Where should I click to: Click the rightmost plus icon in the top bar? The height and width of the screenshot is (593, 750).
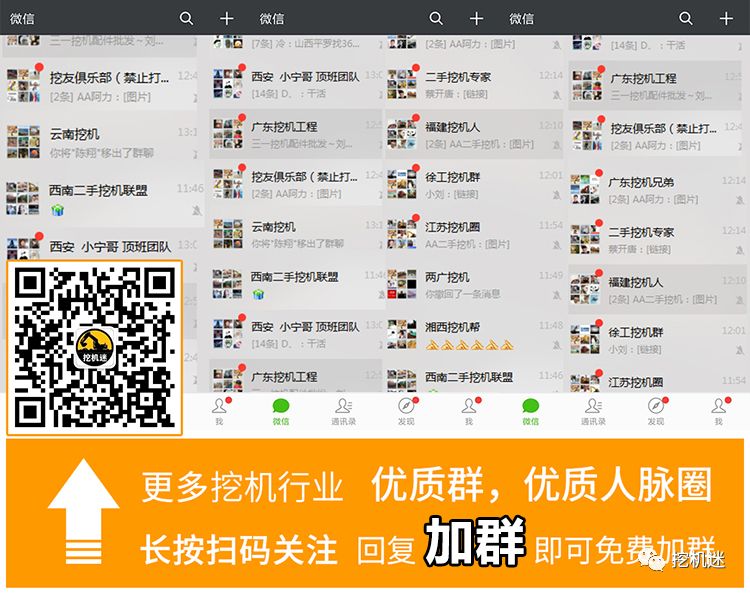pos(726,19)
